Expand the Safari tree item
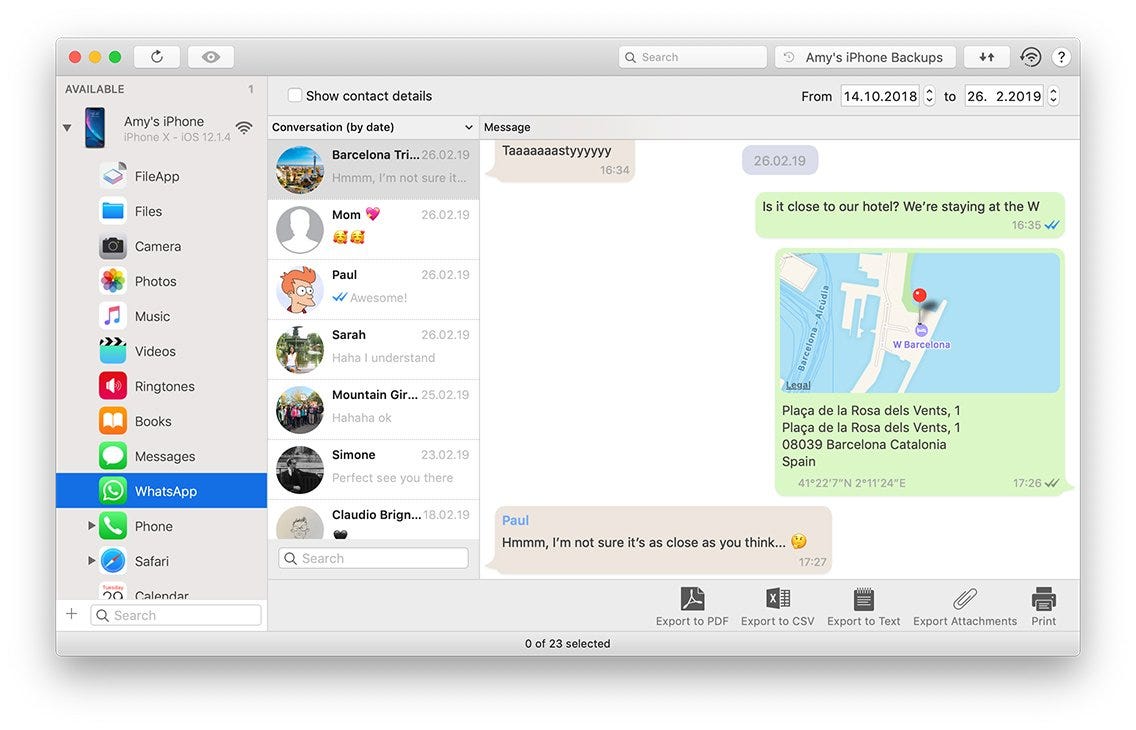 (91, 560)
